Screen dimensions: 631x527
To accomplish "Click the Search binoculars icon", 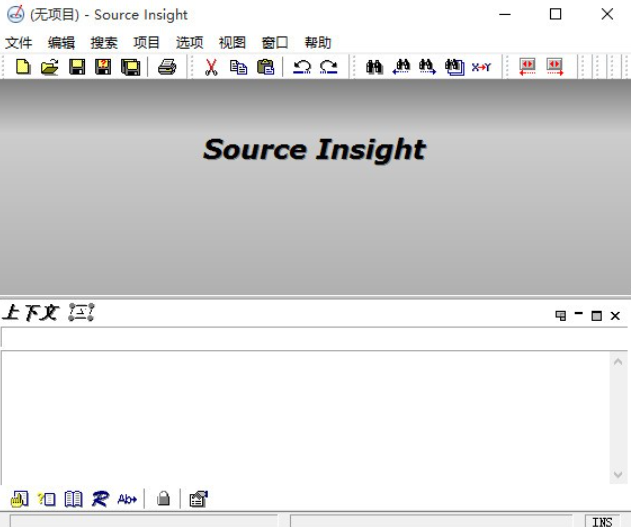I will (x=374, y=67).
